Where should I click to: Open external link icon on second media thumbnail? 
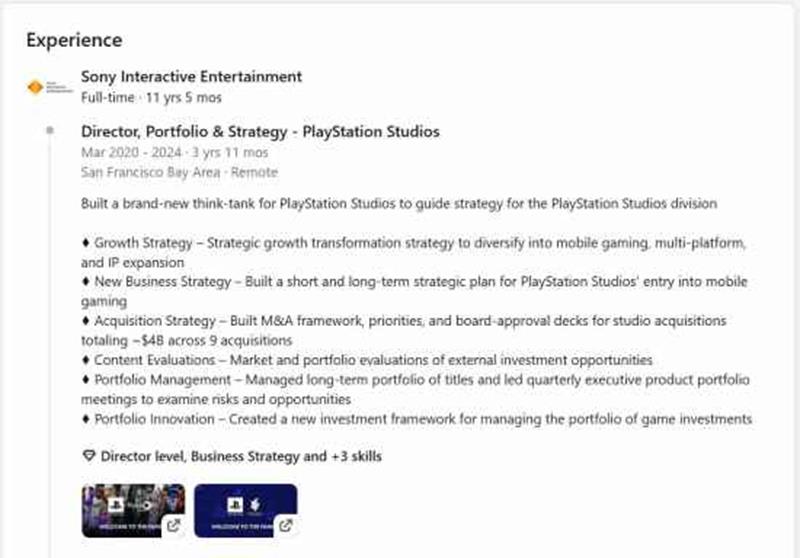(x=285, y=525)
